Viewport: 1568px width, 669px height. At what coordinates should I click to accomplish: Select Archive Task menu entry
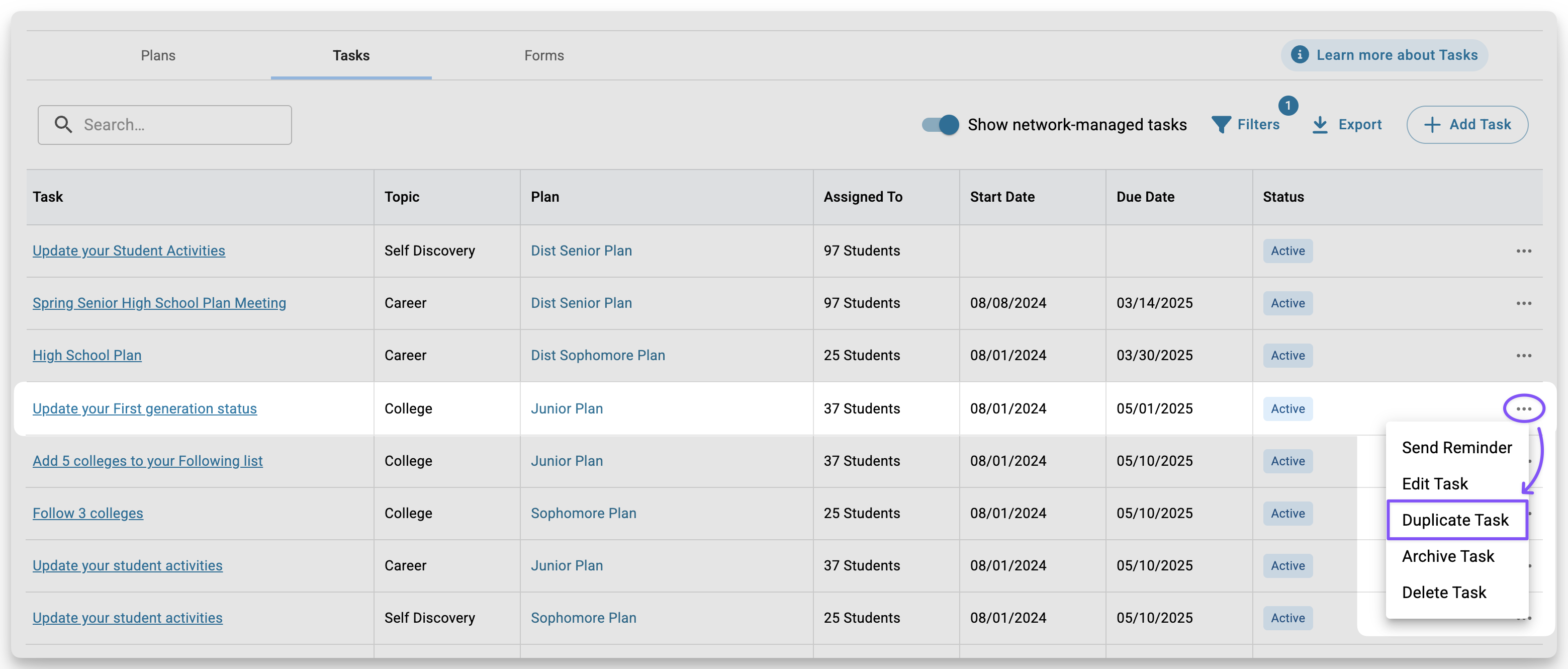1447,556
